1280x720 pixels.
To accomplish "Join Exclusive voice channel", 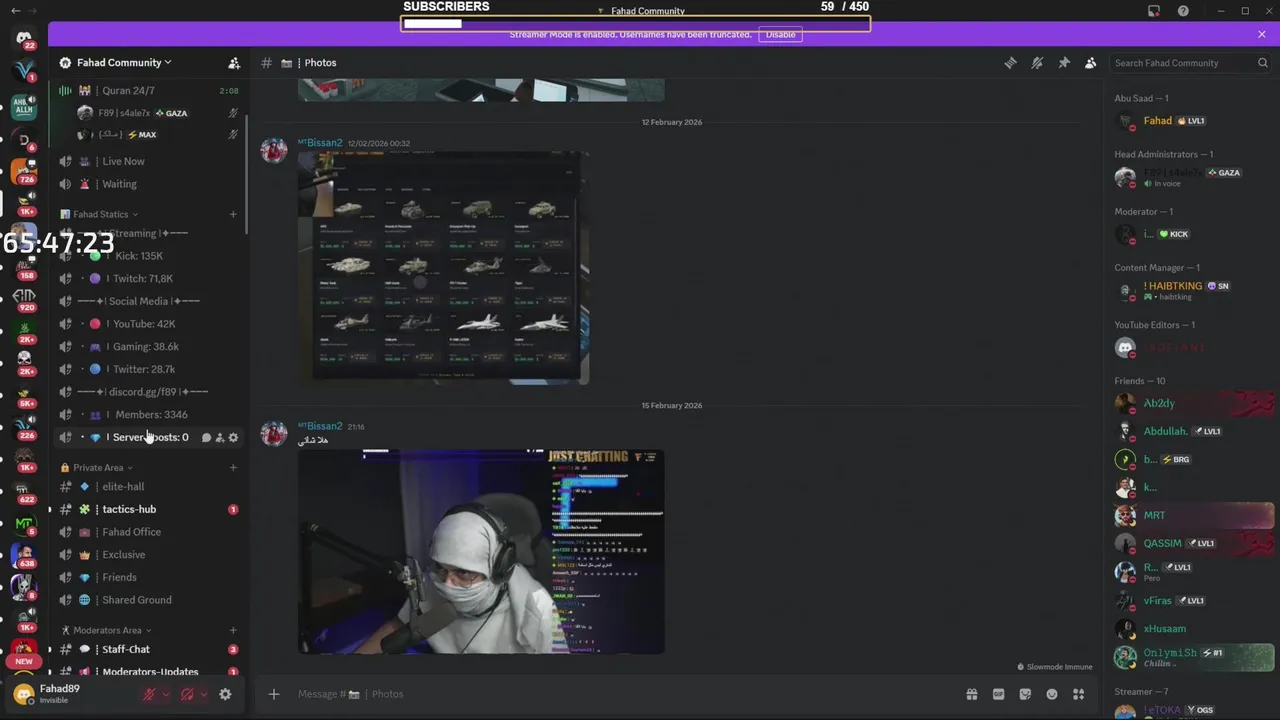I will tap(148, 555).
